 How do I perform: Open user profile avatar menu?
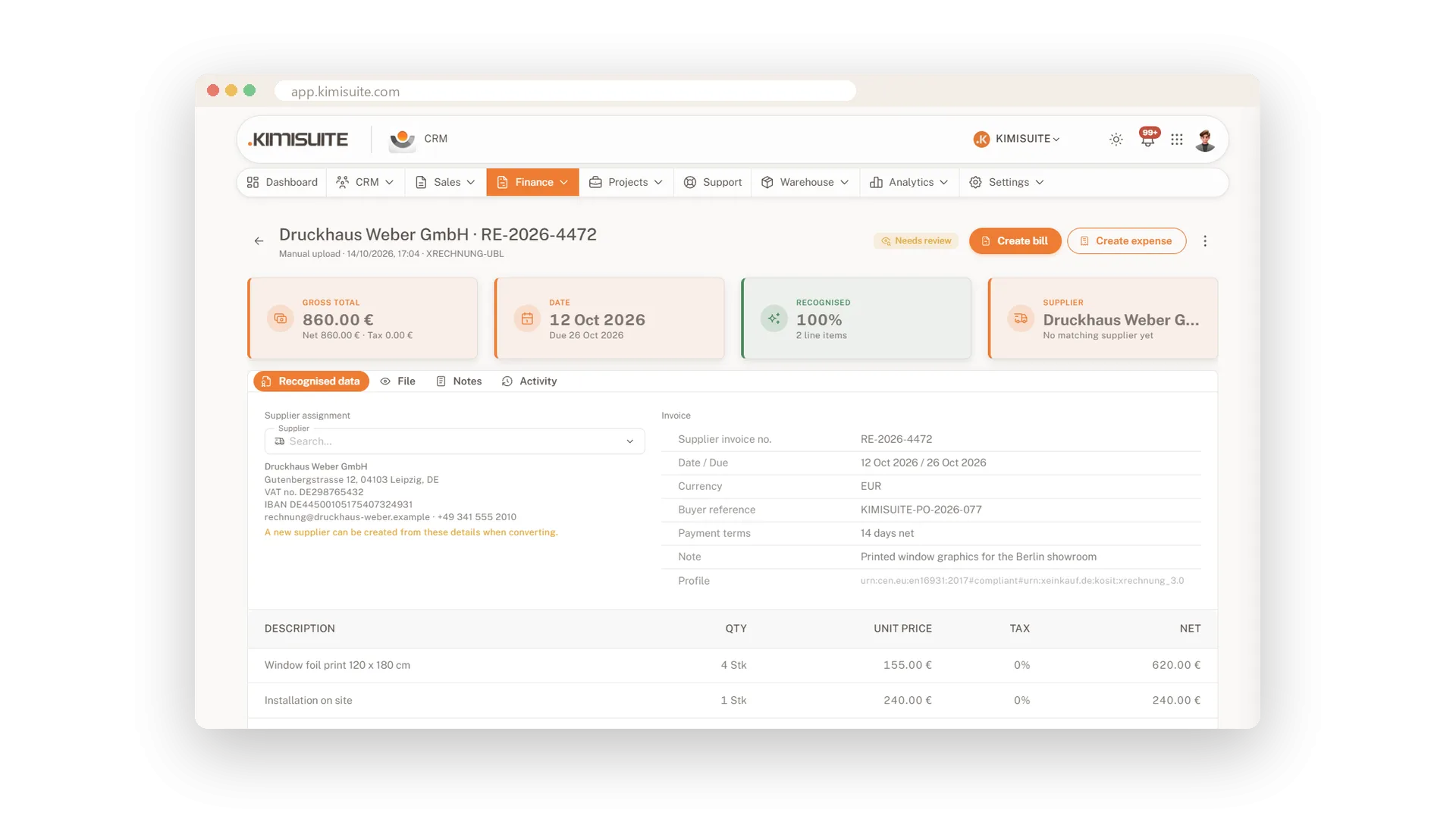(1205, 140)
